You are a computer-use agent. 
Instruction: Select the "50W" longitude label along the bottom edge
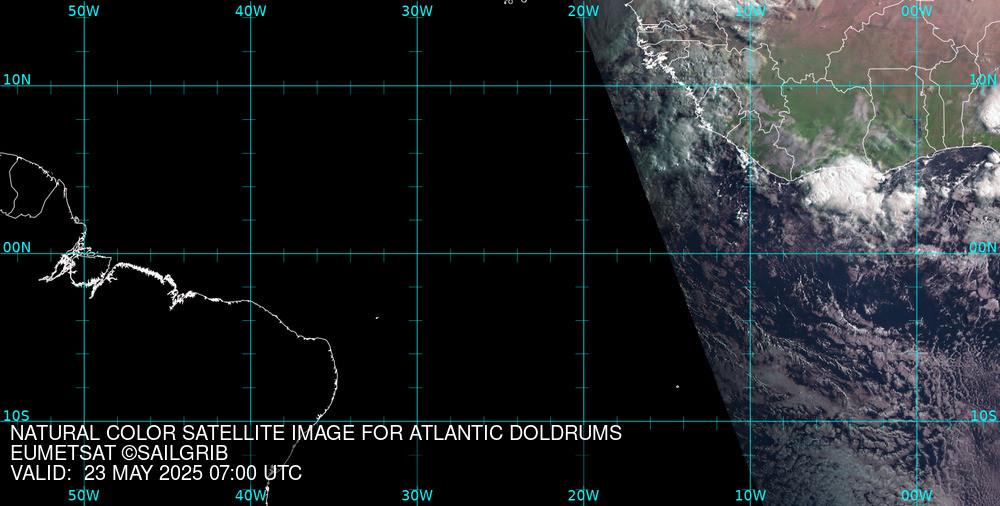84,496
